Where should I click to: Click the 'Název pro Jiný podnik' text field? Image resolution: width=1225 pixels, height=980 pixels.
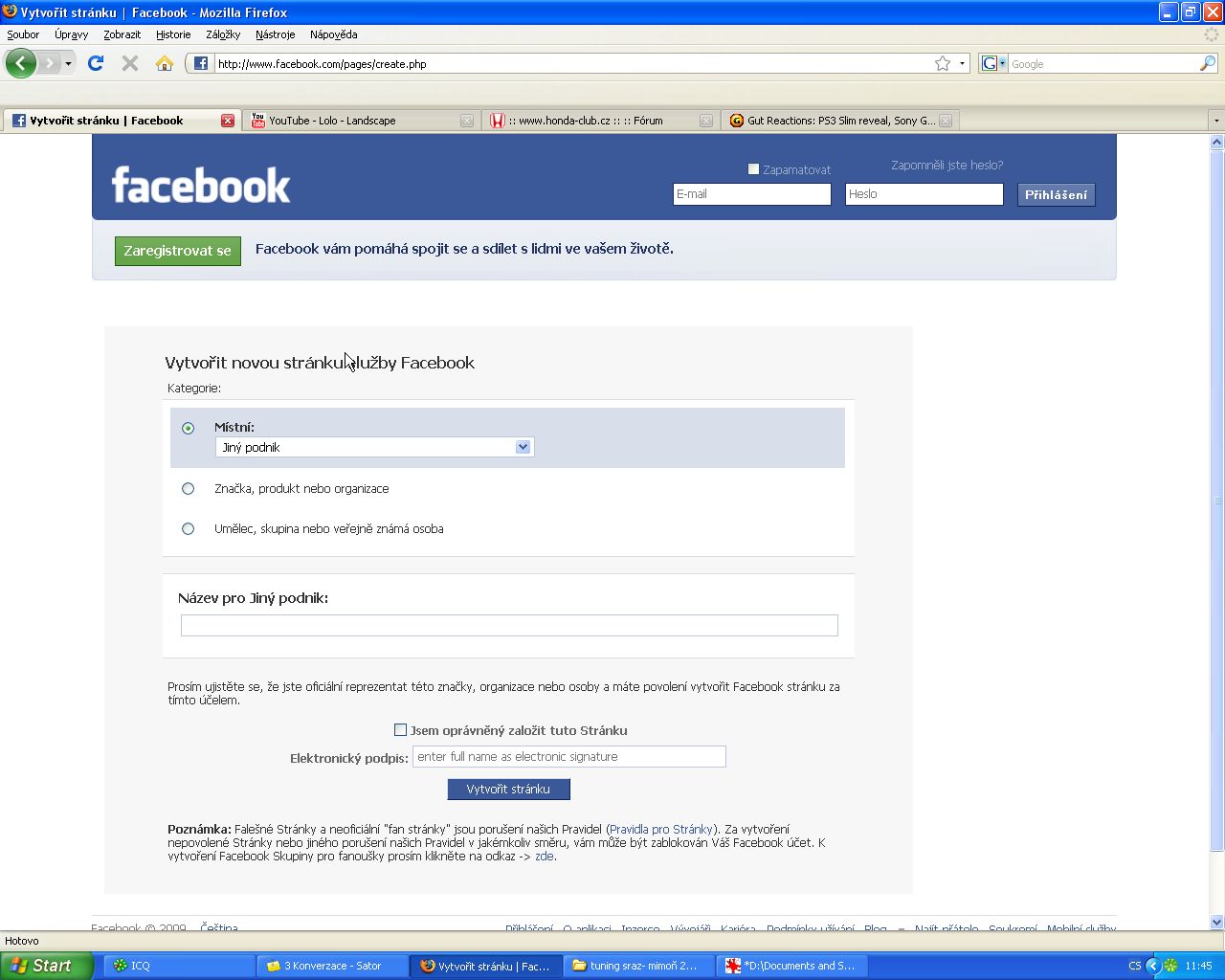tap(509, 625)
